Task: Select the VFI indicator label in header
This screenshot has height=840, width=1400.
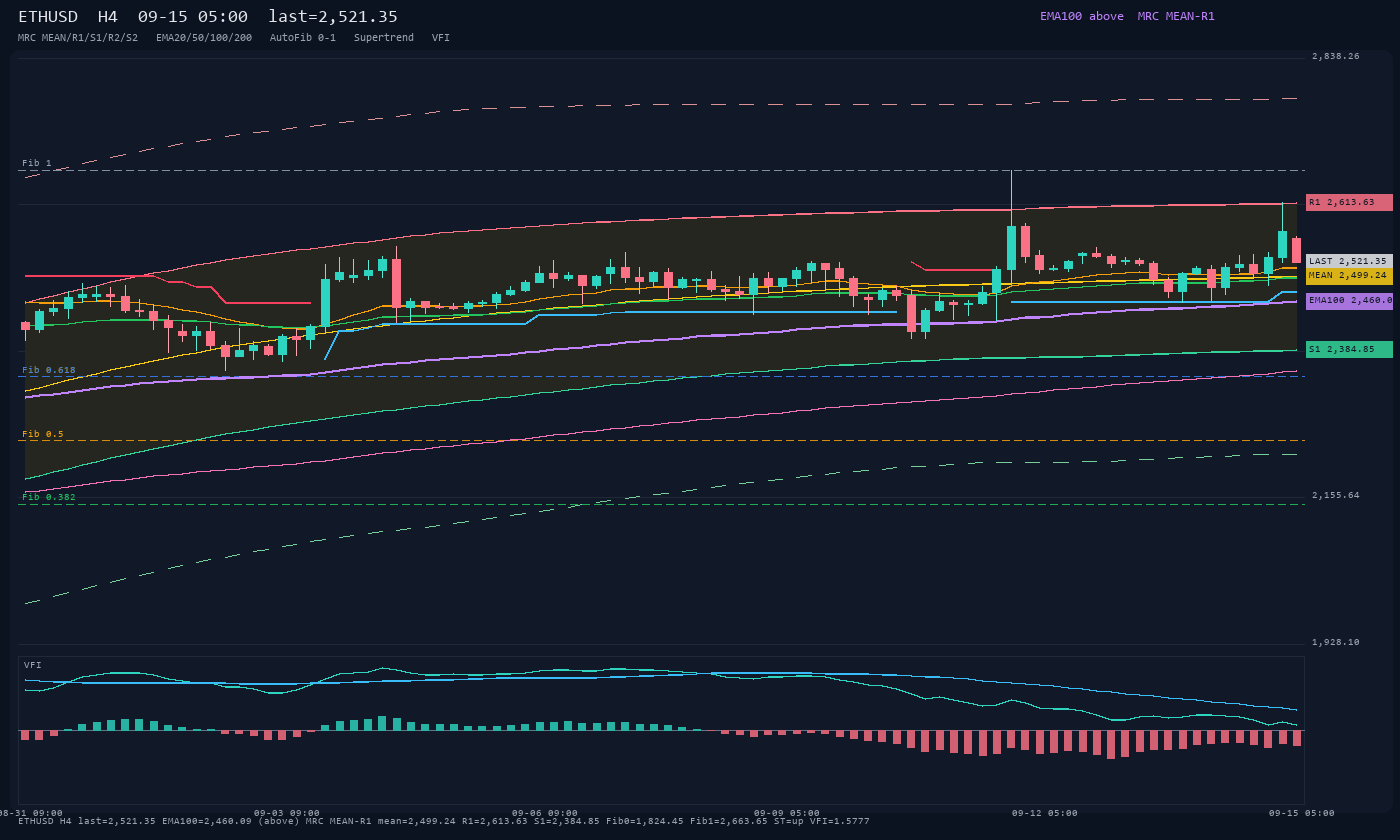Action: [441, 38]
